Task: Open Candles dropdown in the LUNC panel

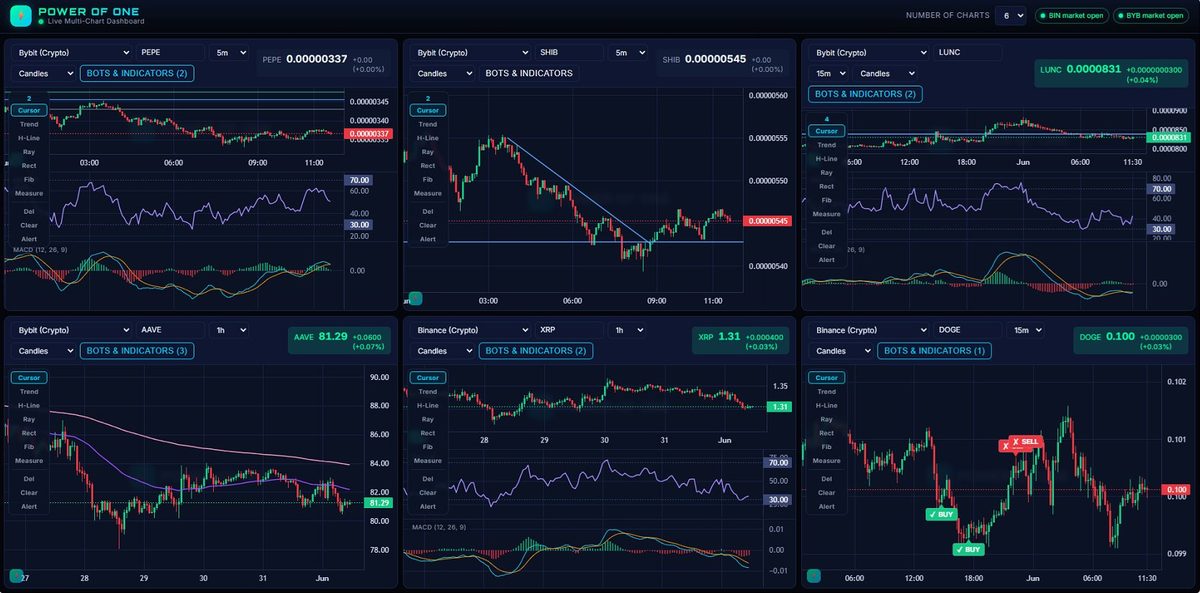Action: pyautogui.click(x=885, y=73)
